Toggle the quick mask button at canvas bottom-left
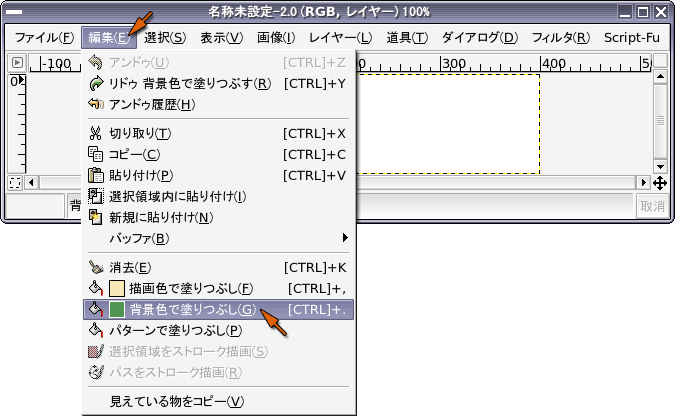Viewport: 675px width, 416px height. pyautogui.click(x=15, y=183)
